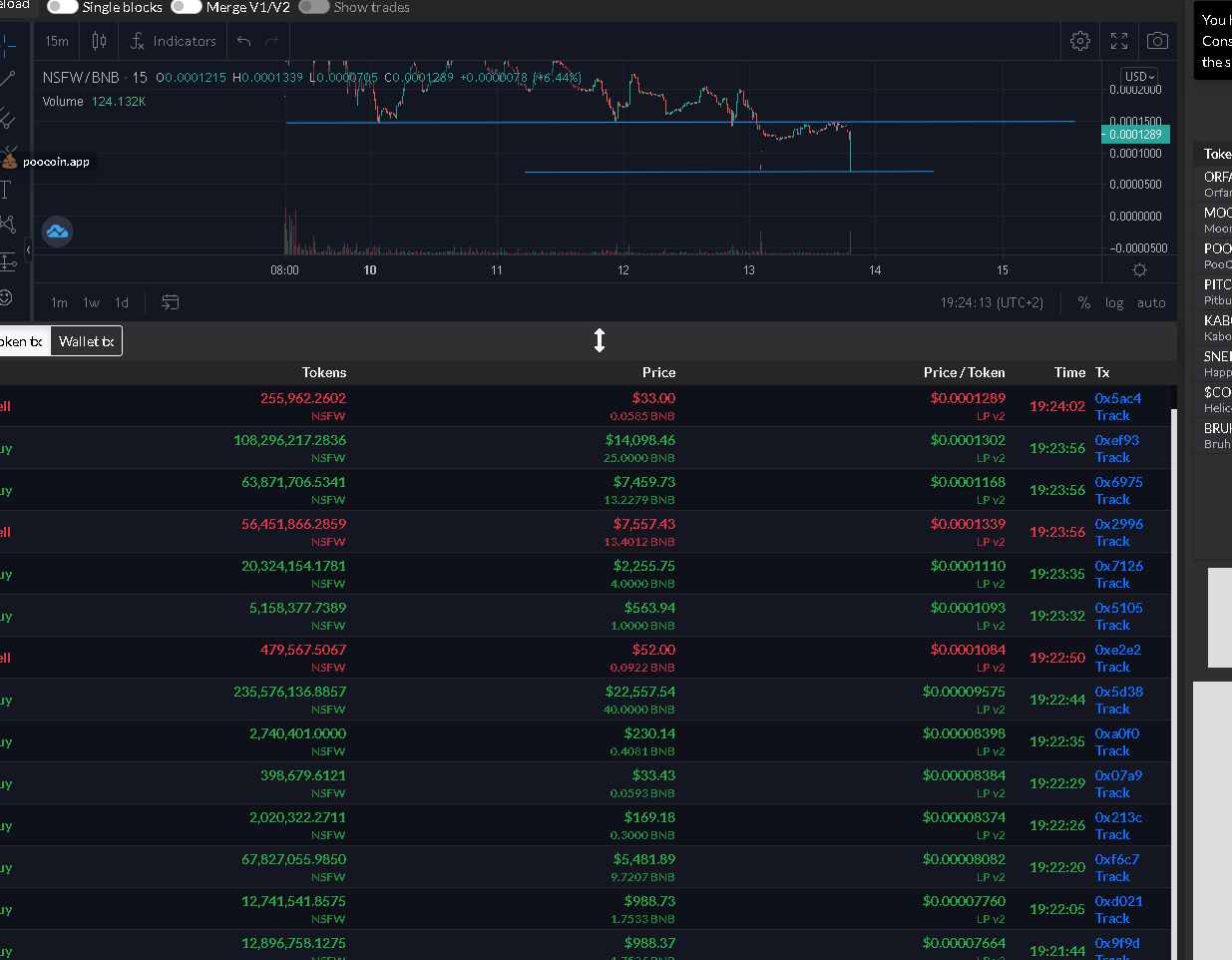Screen dimensions: 1232x960
Task: Open the 15m interval dropdown
Action: tap(57, 41)
